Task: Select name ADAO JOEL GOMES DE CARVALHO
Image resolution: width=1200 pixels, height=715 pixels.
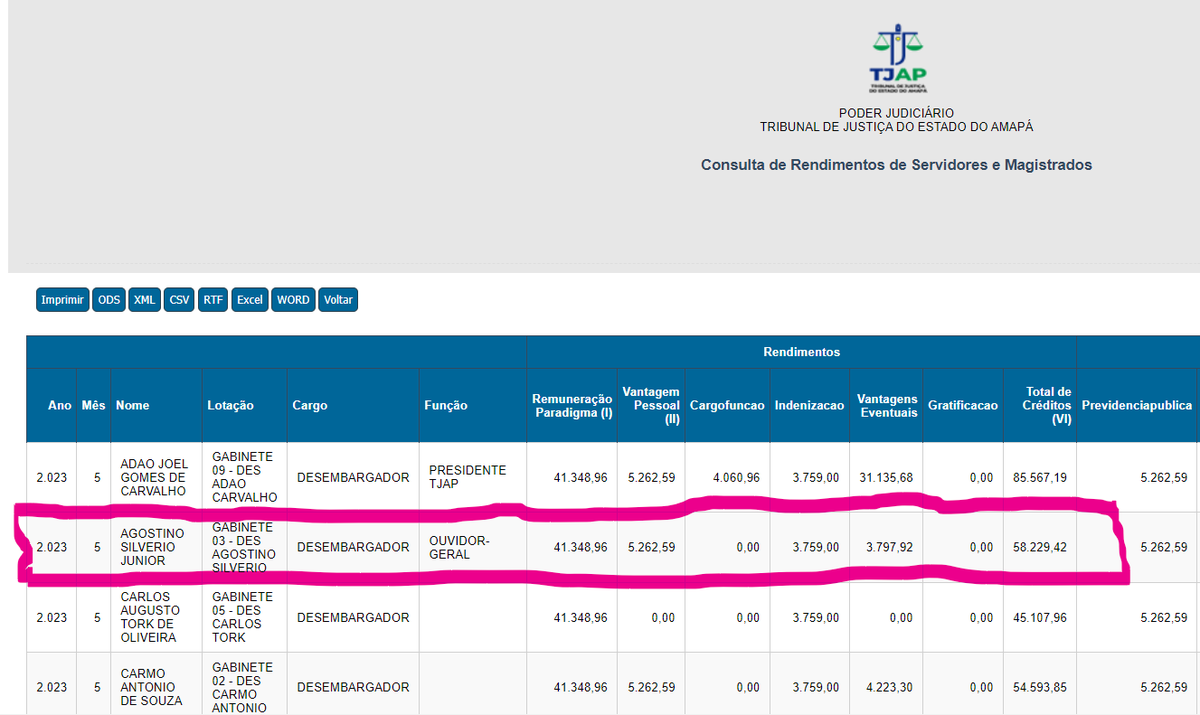Action: pyautogui.click(x=153, y=478)
